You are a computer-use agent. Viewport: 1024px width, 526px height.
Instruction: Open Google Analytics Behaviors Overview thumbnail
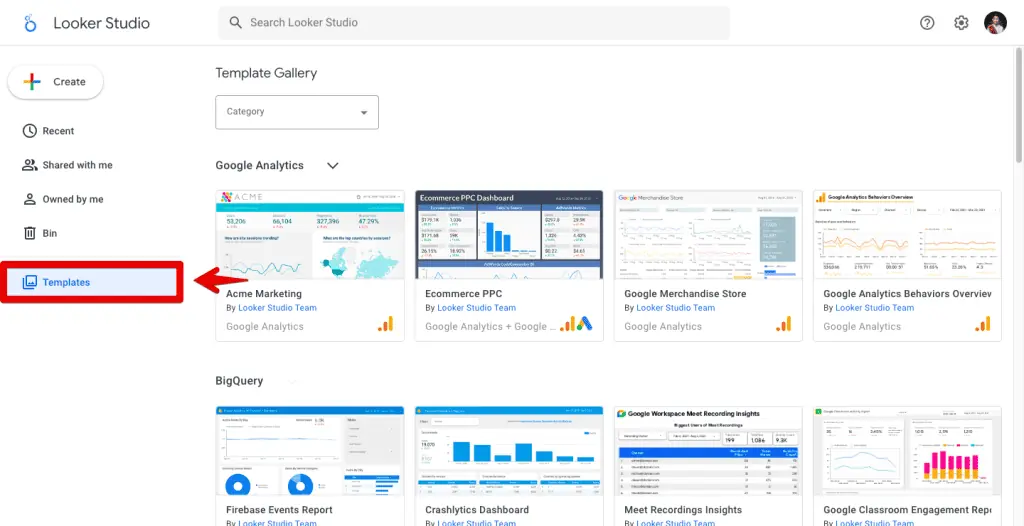coord(907,235)
